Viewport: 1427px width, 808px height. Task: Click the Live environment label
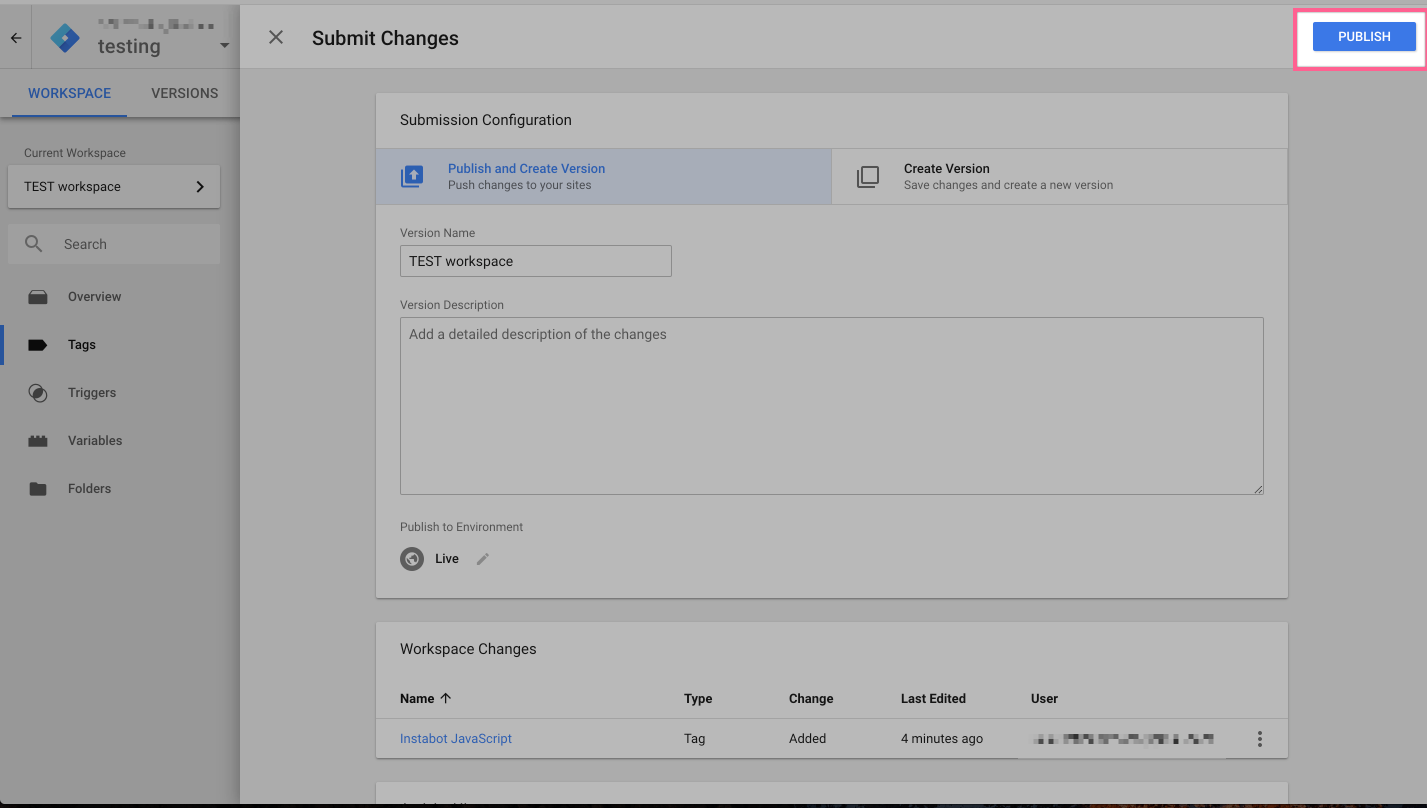447,559
